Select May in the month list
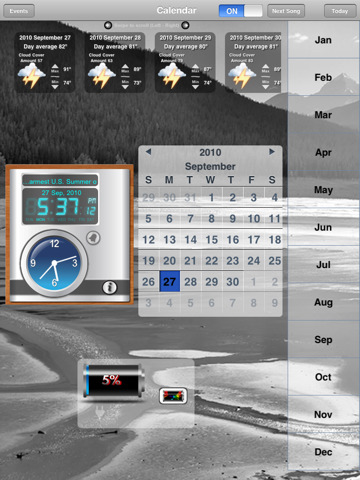This screenshot has width=360, height=480. coord(323,190)
